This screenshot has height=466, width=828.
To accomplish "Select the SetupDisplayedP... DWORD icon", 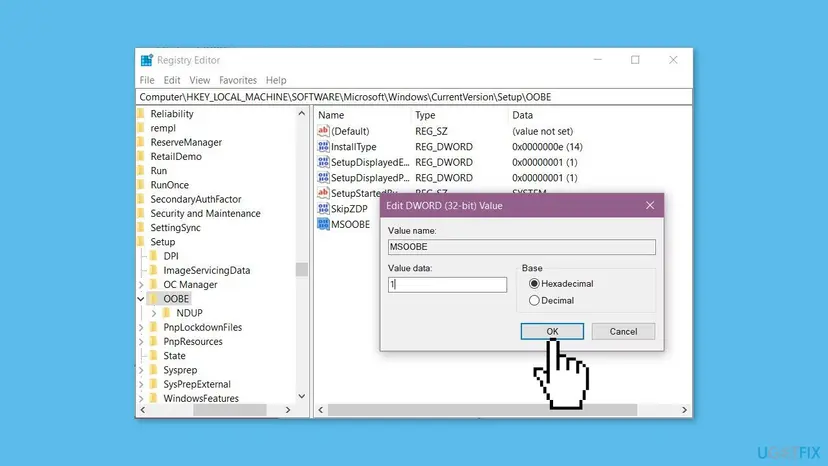I will tap(323, 178).
